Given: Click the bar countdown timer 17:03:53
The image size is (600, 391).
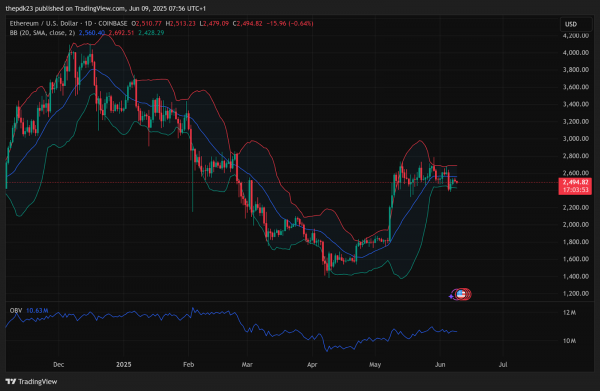Looking at the screenshot, I should (x=575, y=189).
